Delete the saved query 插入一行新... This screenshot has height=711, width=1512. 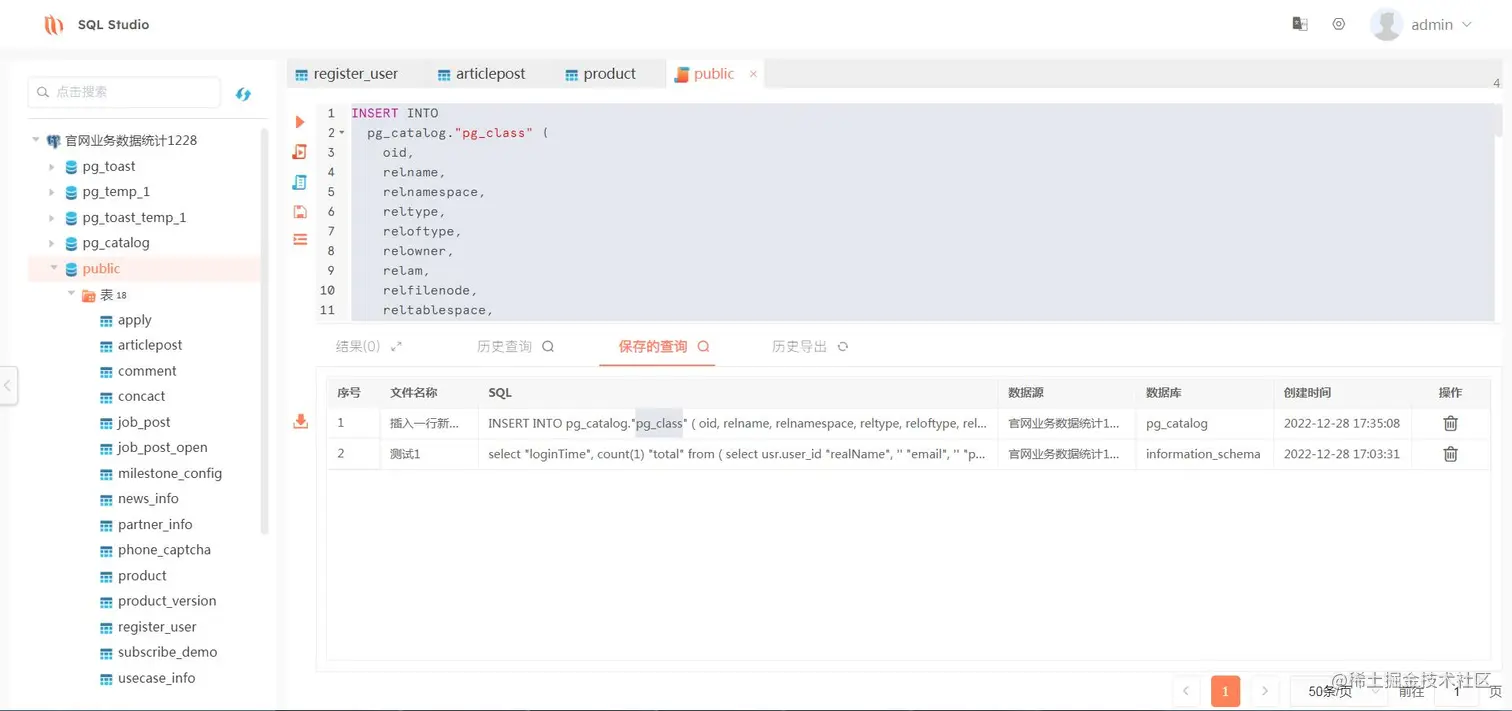point(1449,423)
